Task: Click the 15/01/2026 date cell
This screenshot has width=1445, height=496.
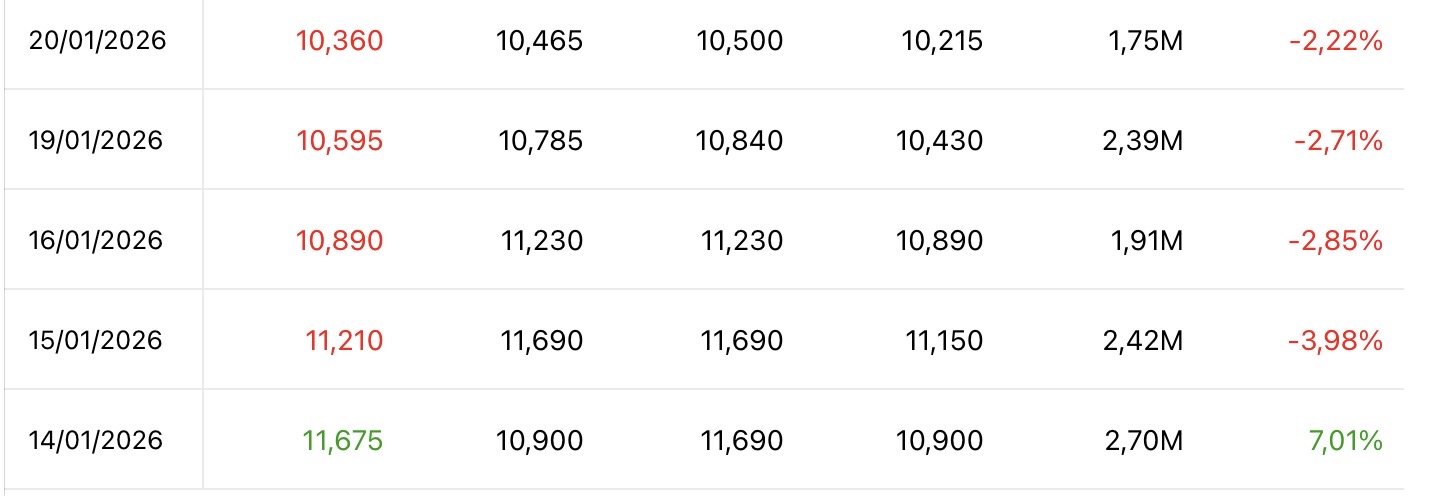Action: click(x=95, y=341)
